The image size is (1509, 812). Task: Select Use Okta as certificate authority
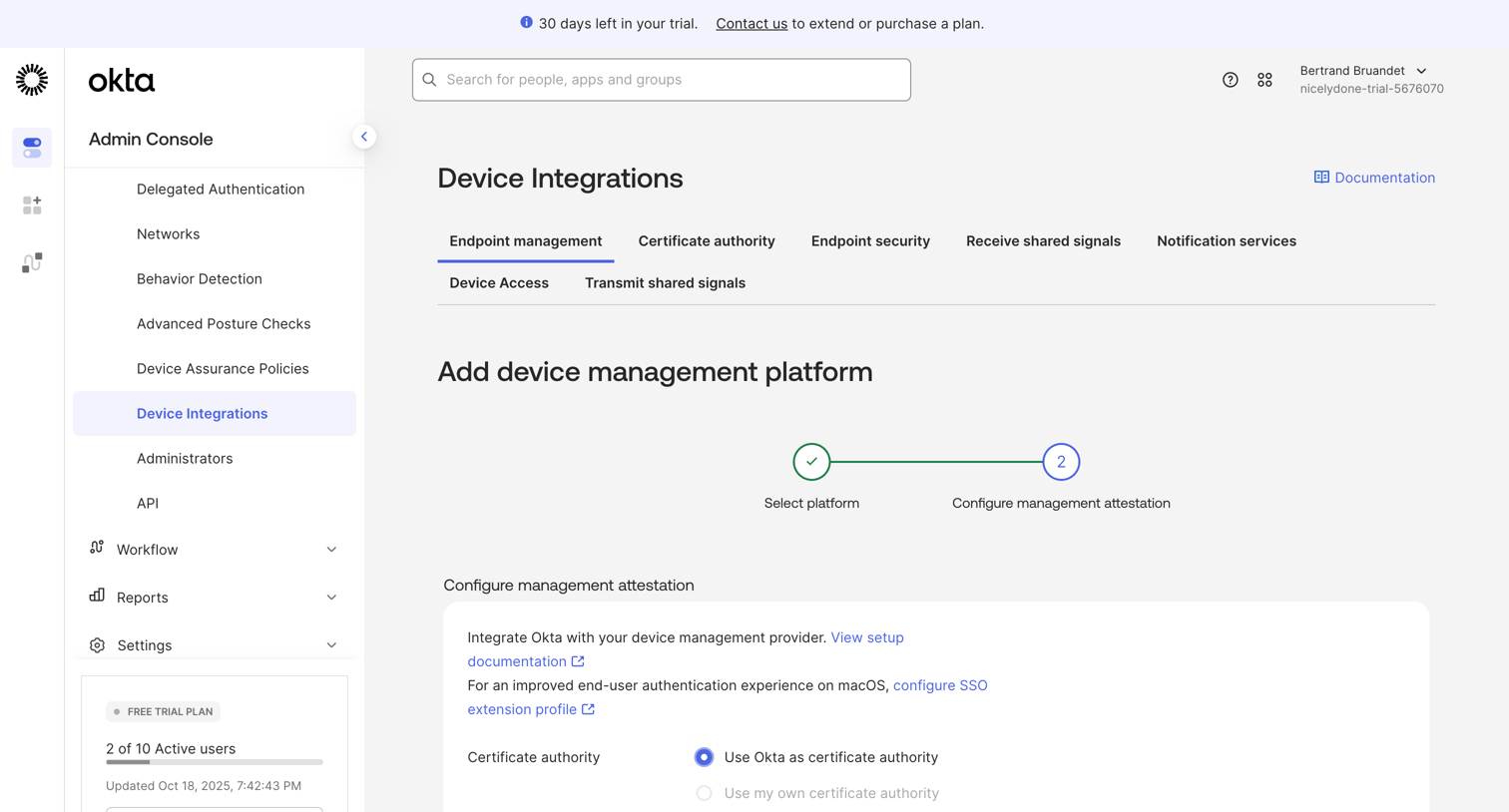(704, 757)
